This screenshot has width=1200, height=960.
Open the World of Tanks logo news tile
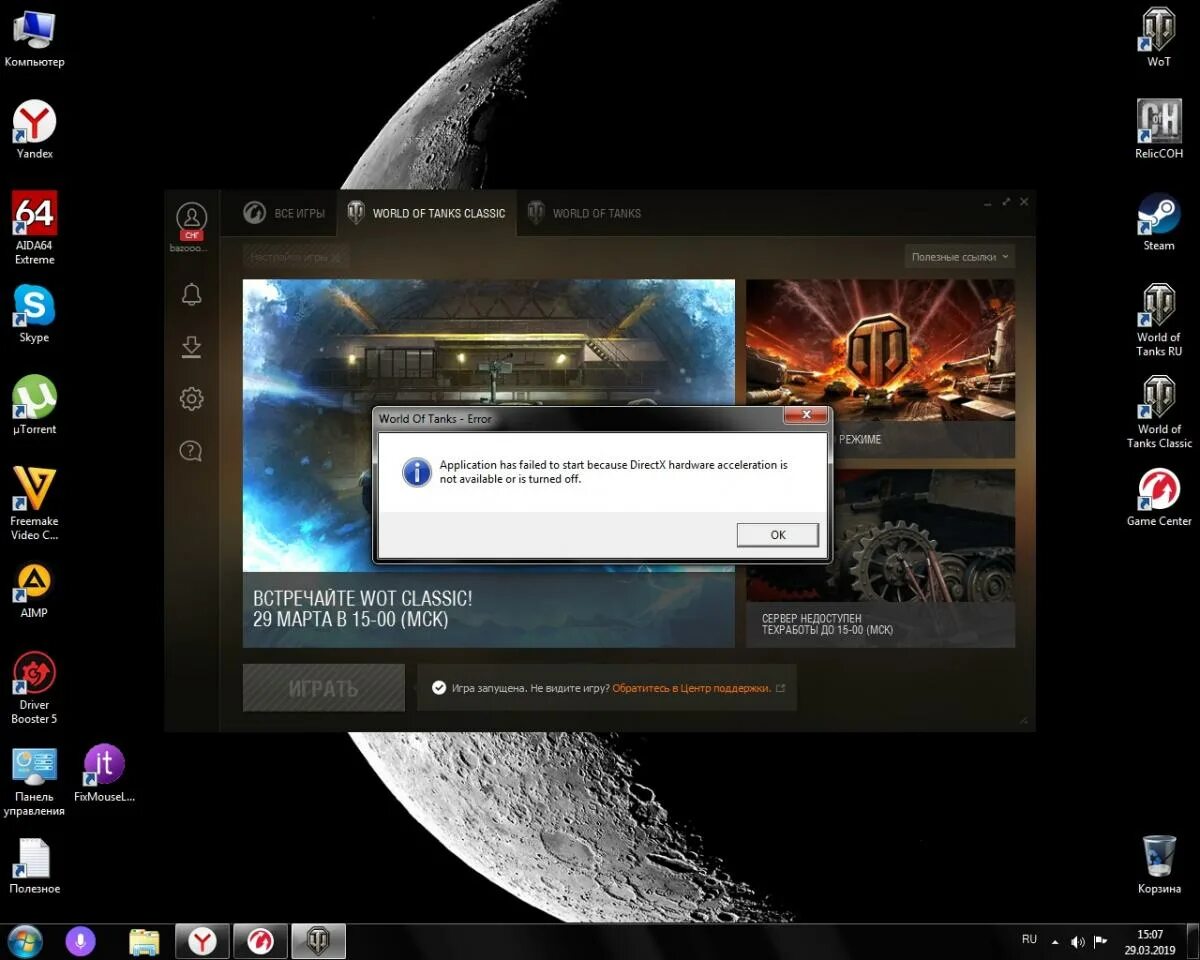click(x=880, y=368)
